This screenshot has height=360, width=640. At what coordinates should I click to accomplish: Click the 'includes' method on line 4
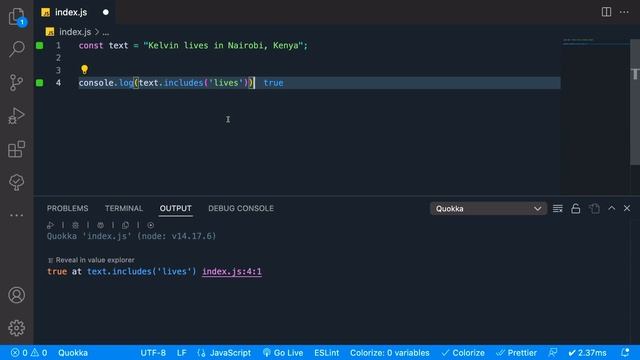click(x=183, y=83)
